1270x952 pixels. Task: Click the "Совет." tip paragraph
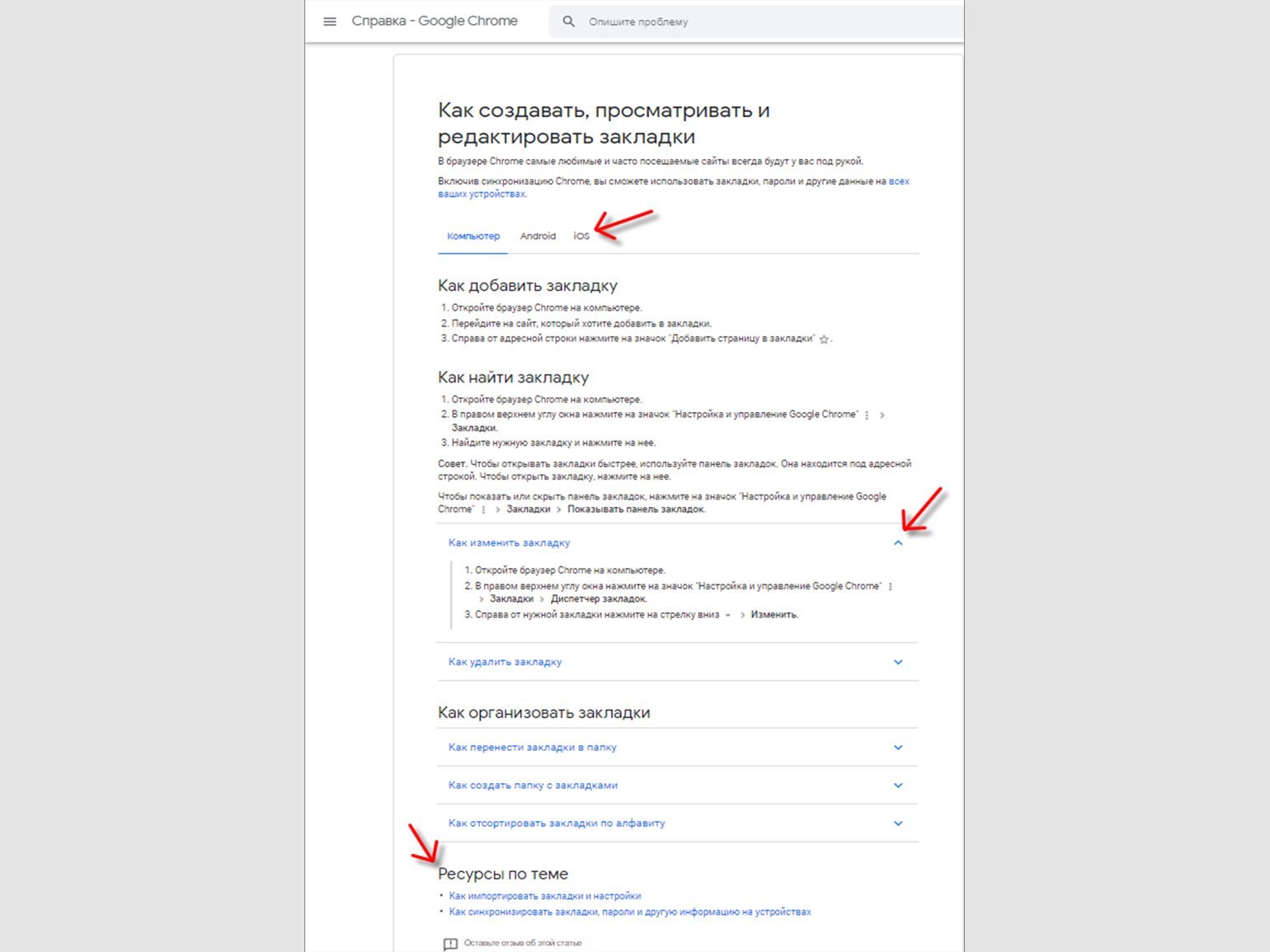coord(675,470)
